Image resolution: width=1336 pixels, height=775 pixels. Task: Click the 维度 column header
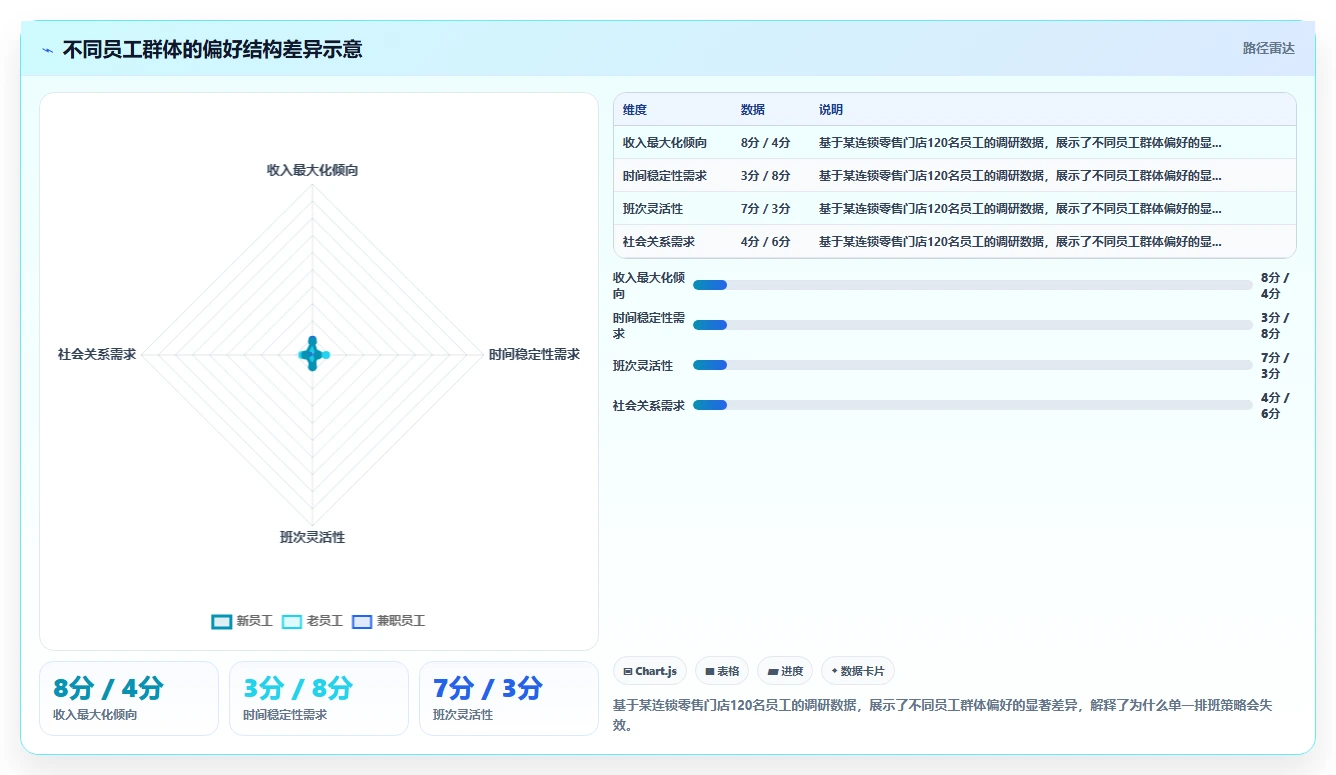(635, 110)
